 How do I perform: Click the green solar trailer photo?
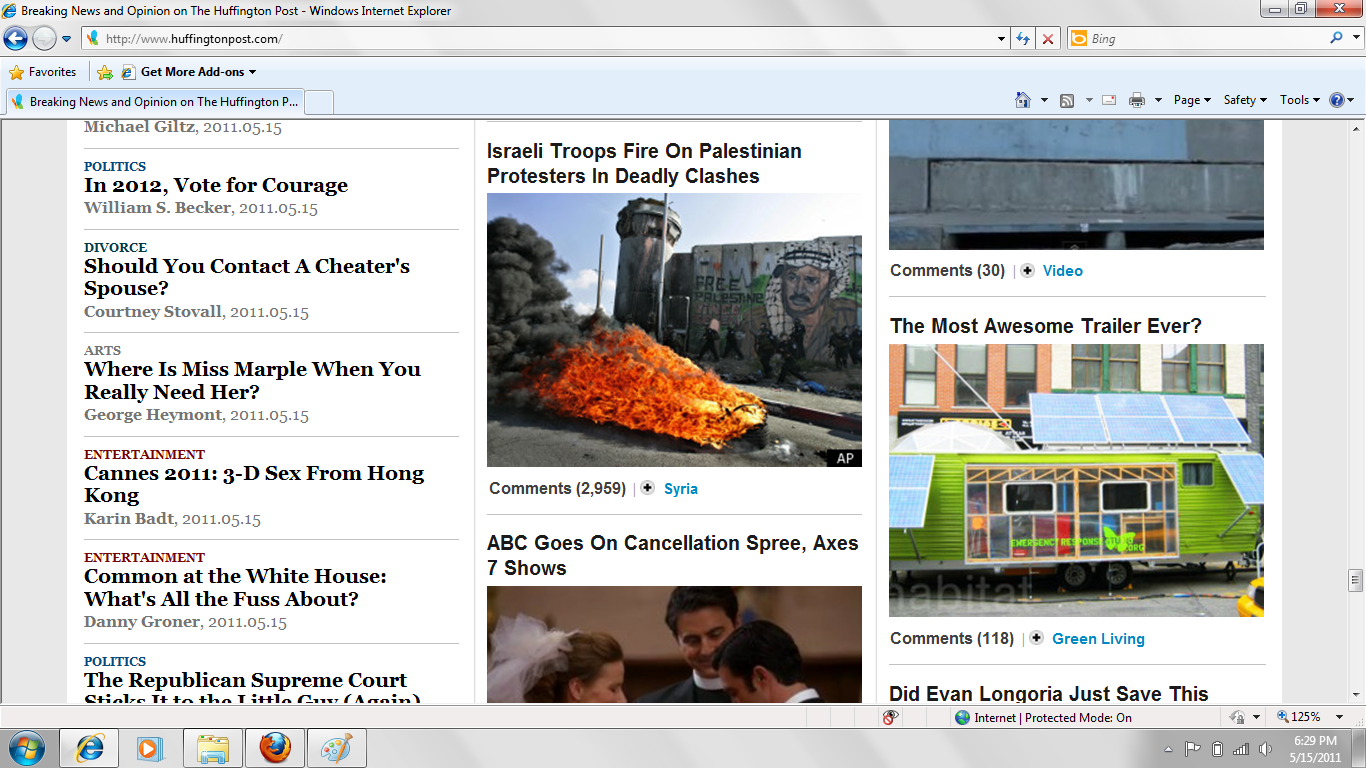click(x=1076, y=481)
